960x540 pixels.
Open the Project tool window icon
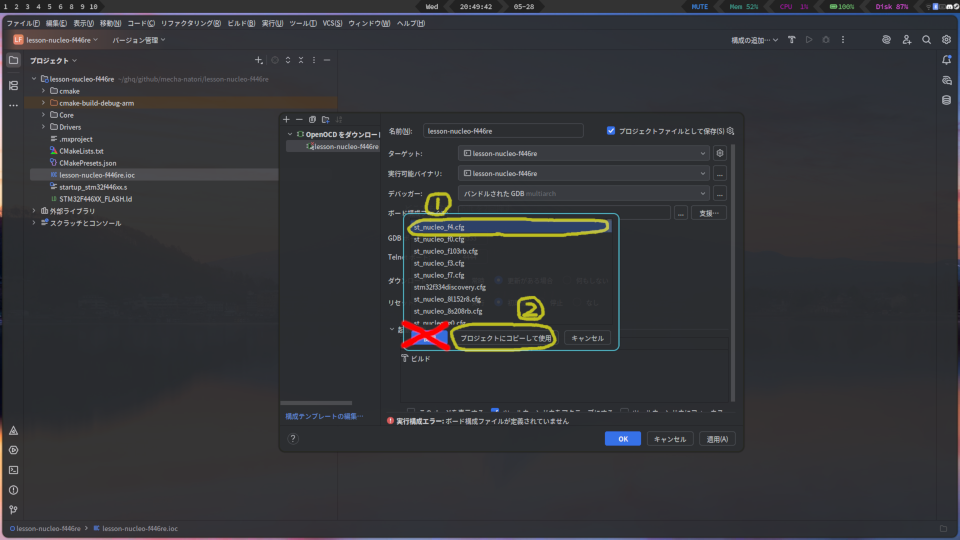point(13,60)
